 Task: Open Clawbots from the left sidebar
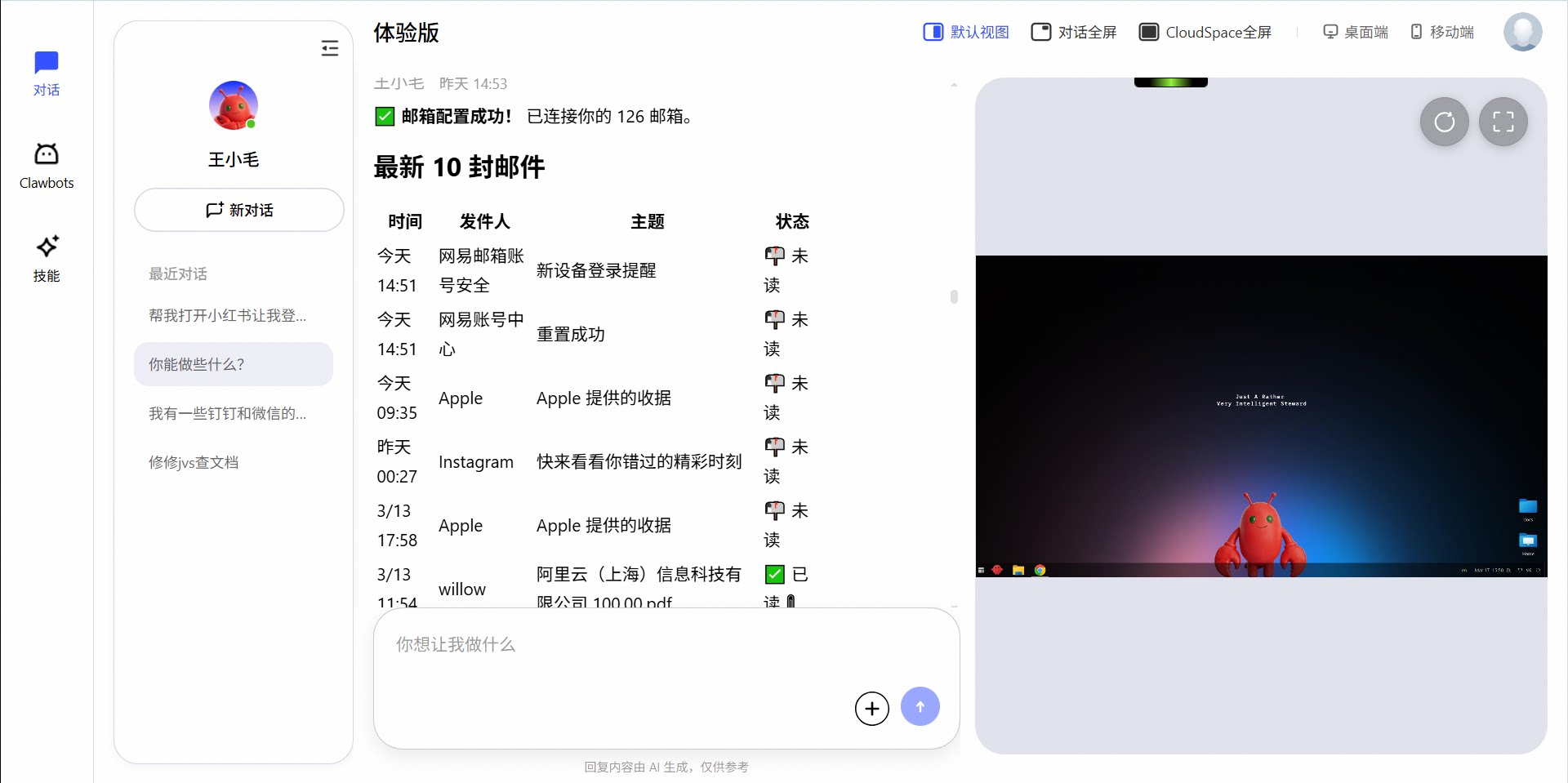(x=47, y=166)
